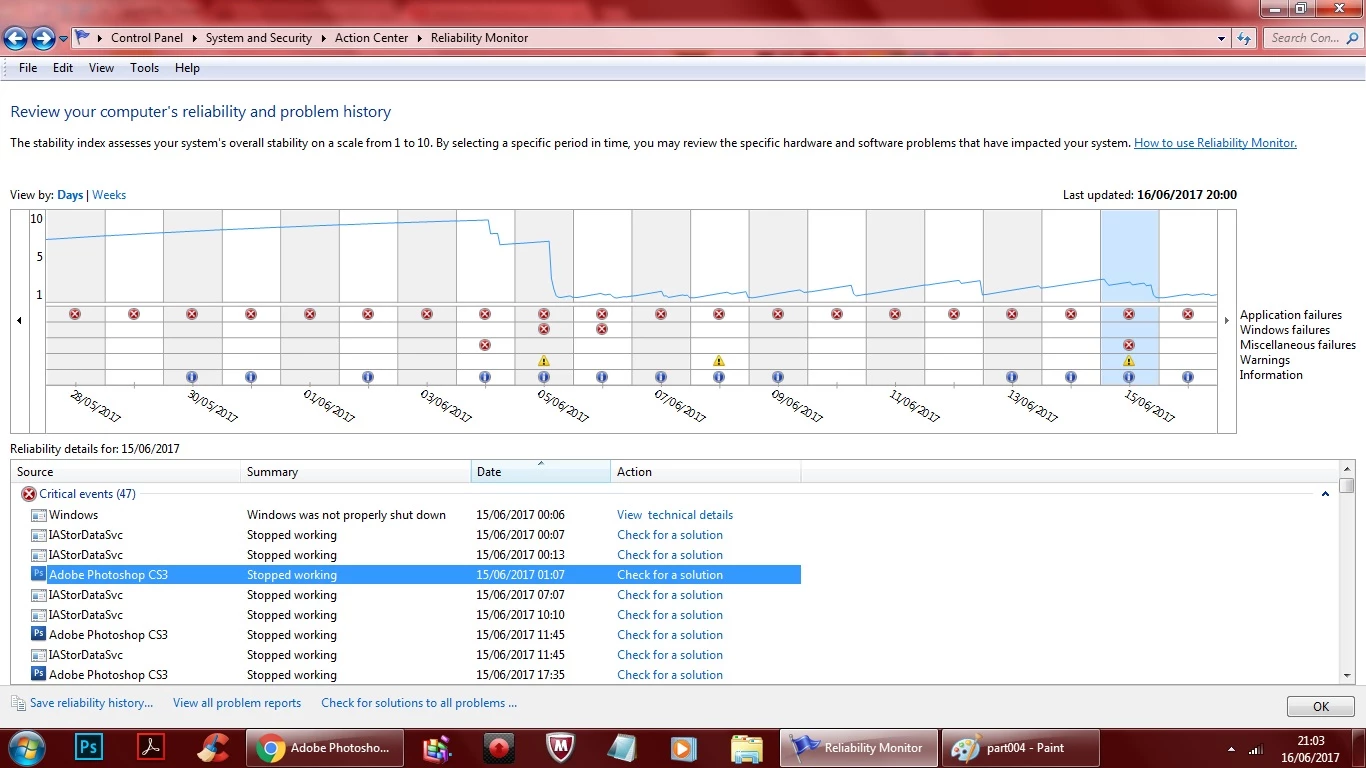Image resolution: width=1366 pixels, height=768 pixels.
Task: Click the OK button
Action: pos(1320,706)
